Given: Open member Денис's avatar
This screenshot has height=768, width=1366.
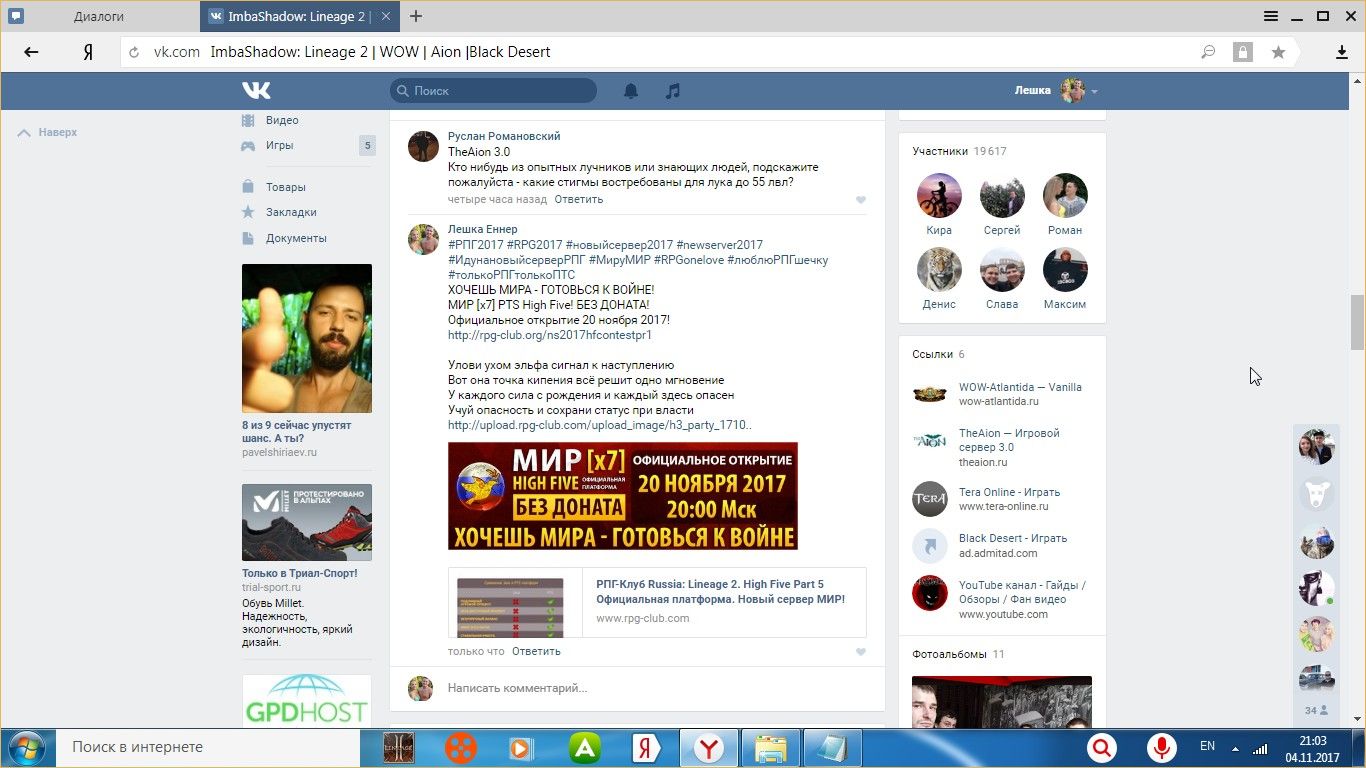Looking at the screenshot, I should point(939,270).
